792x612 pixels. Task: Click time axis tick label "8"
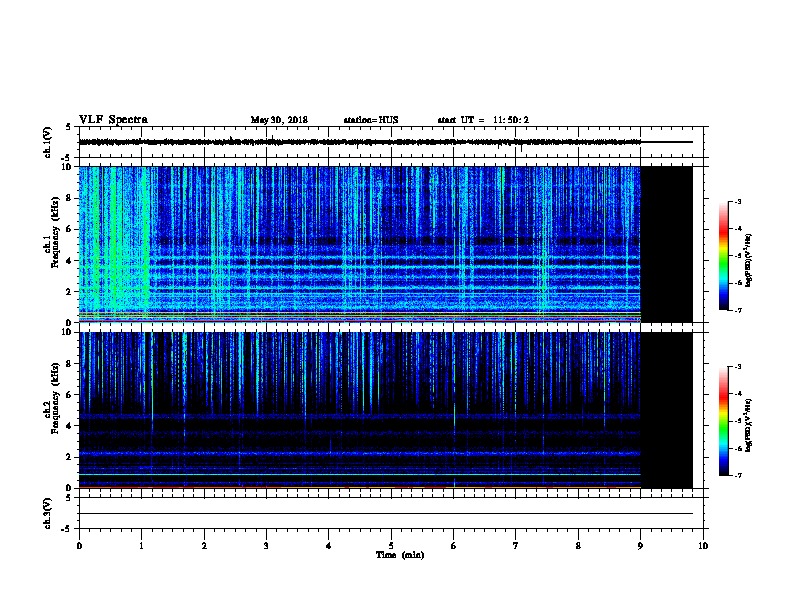coord(578,546)
